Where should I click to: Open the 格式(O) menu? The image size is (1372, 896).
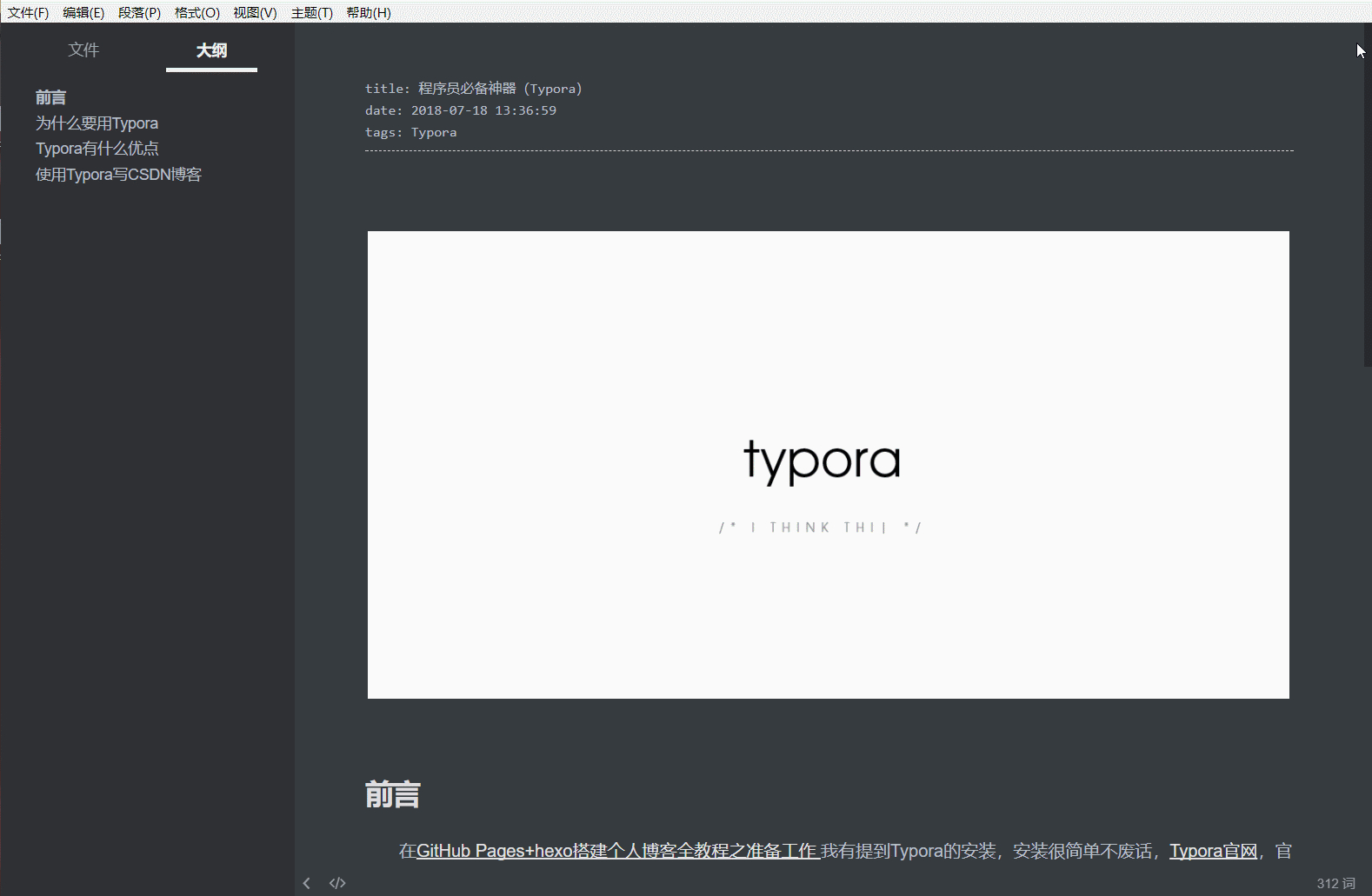196,12
